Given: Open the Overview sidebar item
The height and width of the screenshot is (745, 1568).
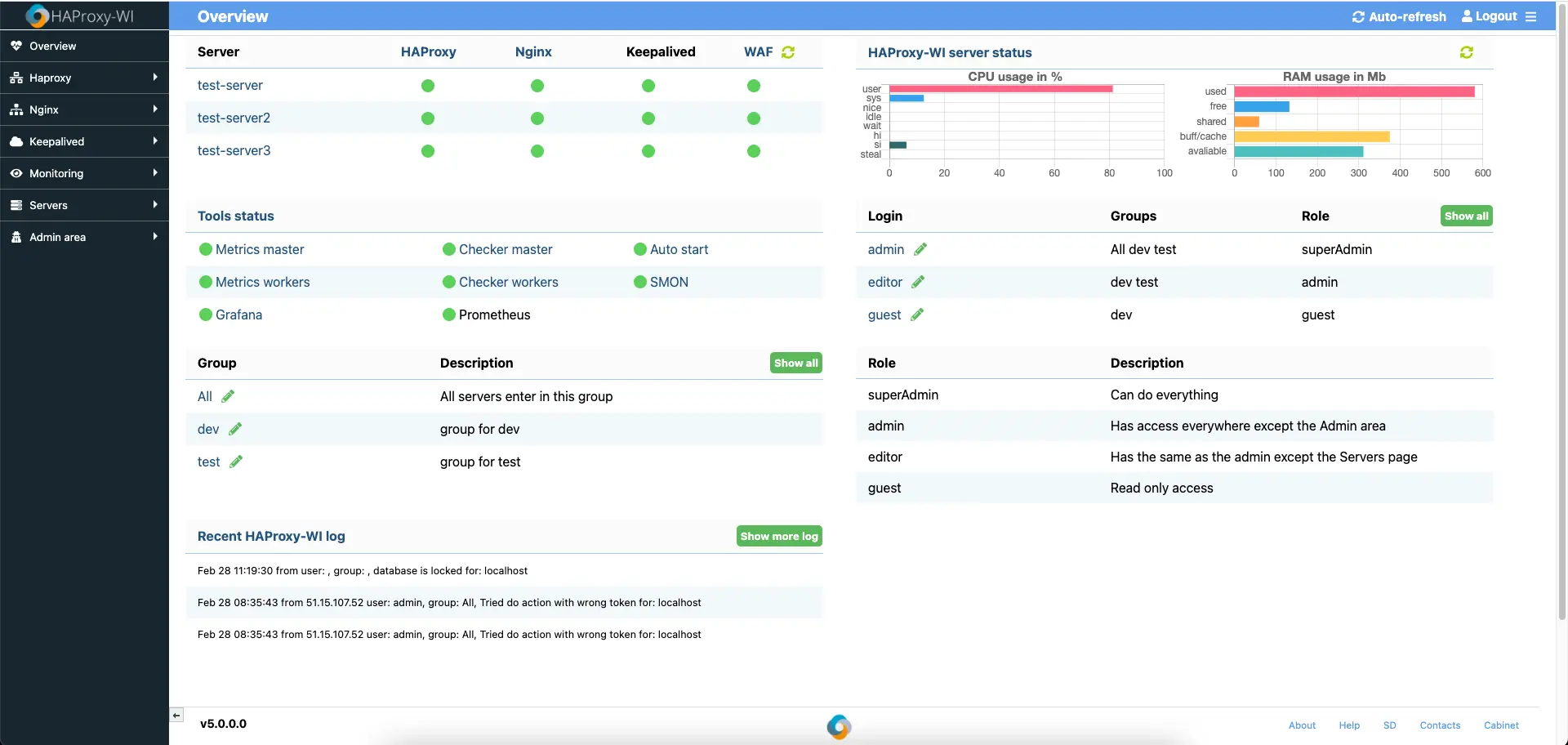Looking at the screenshot, I should 84,46.
